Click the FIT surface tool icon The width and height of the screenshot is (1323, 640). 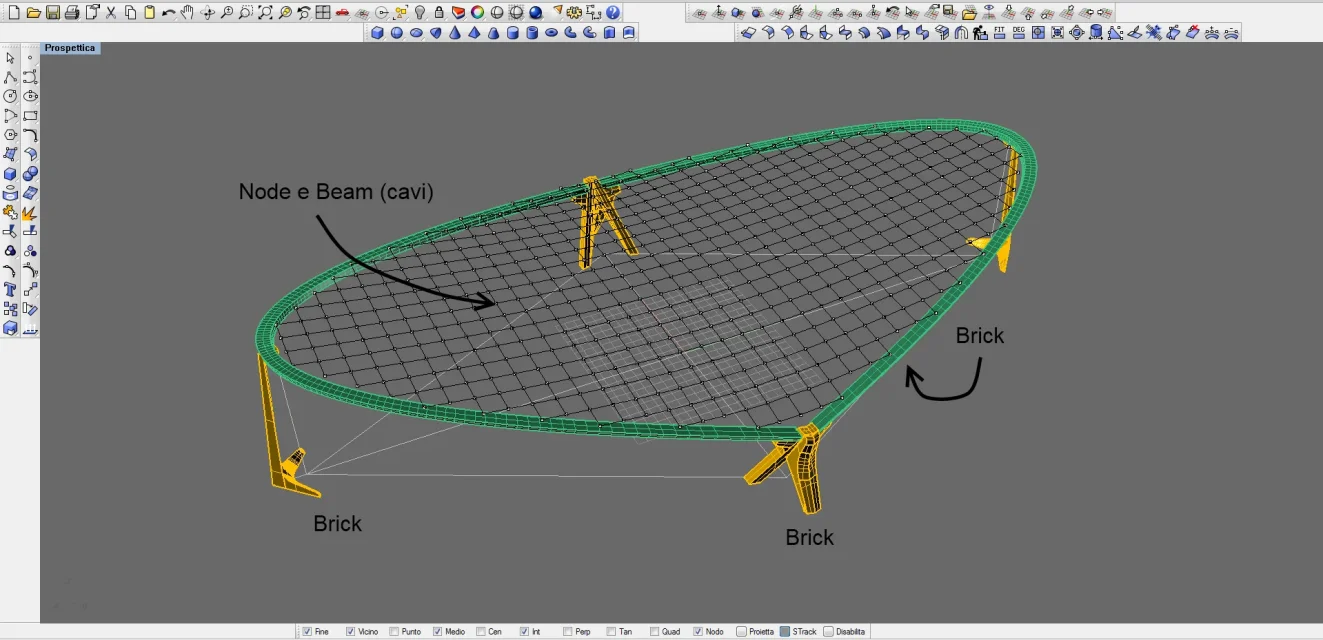coord(1000,32)
